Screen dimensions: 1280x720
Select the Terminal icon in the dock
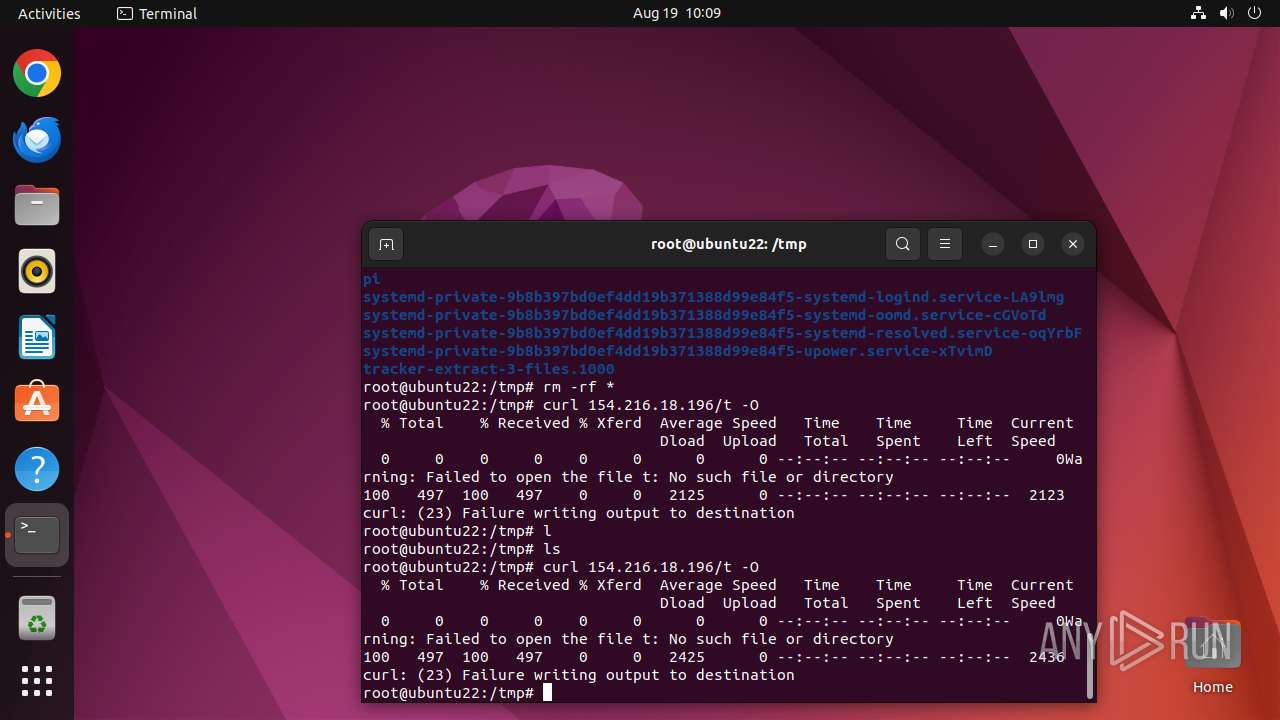pos(37,535)
